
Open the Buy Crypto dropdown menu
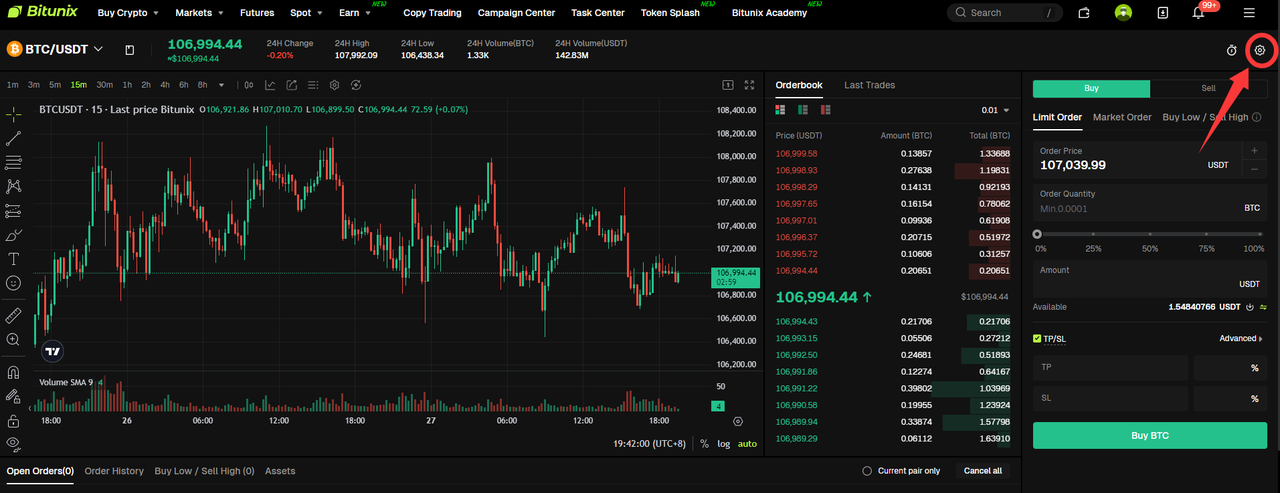[128, 13]
